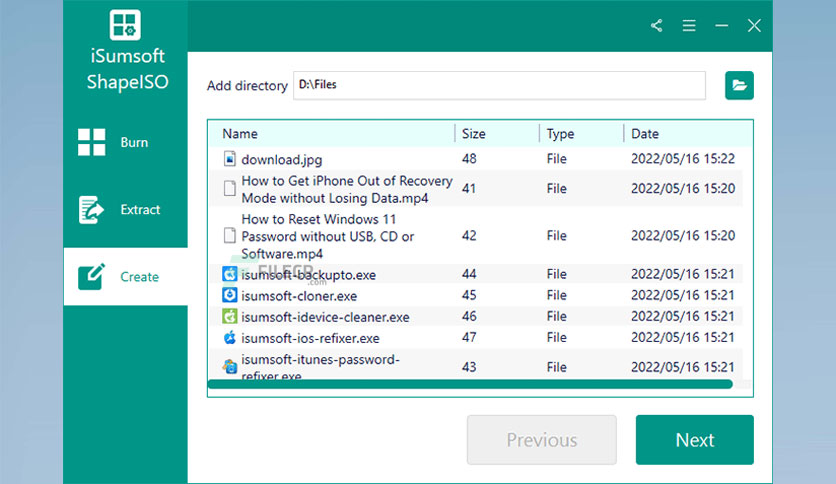Select the Burn grid icon
836x484 pixels.
(92, 142)
